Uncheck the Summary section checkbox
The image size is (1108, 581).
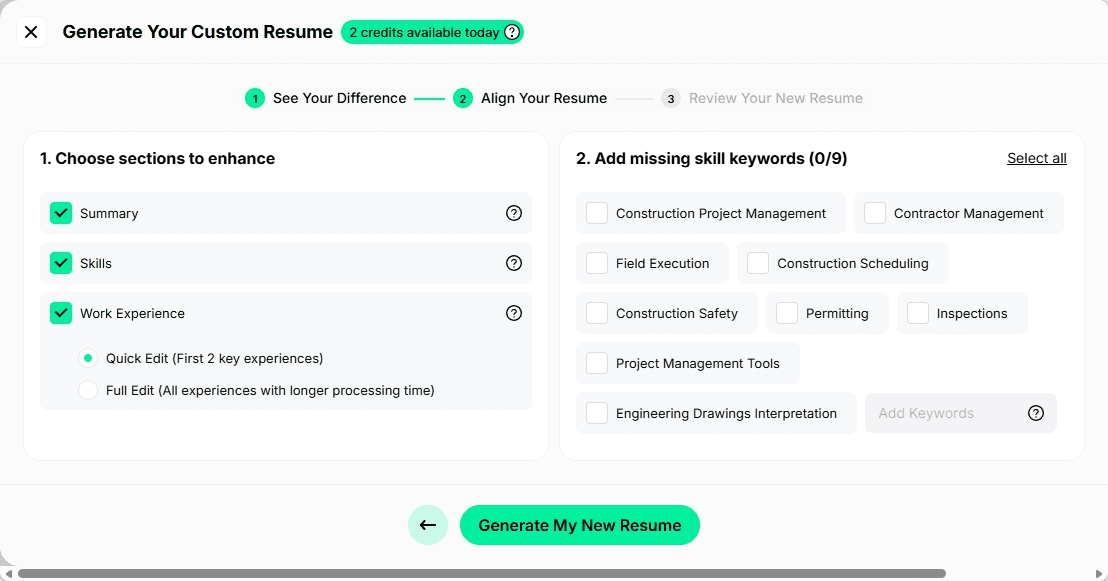tap(60, 213)
